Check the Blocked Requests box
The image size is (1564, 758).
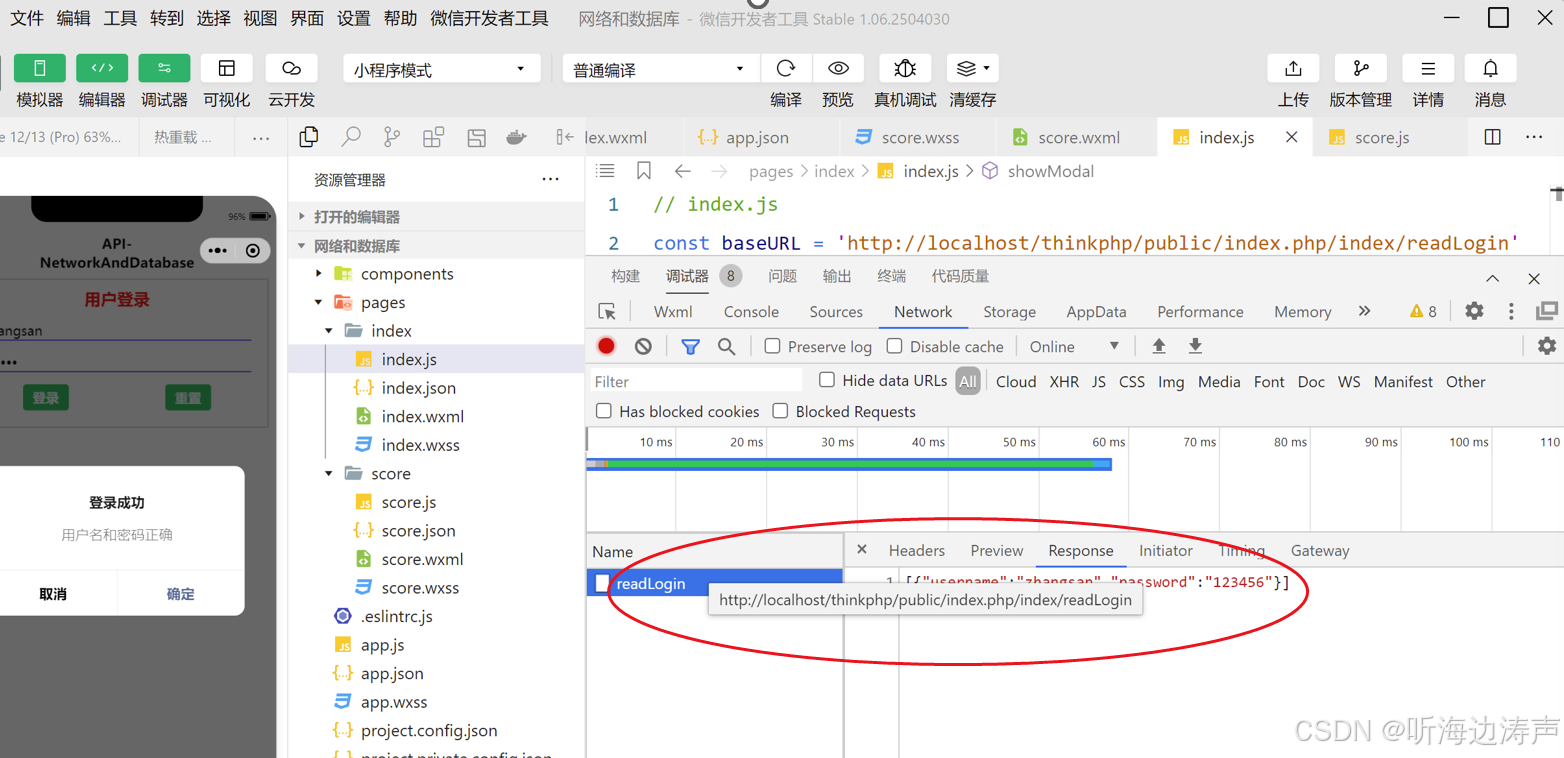pyautogui.click(x=780, y=411)
